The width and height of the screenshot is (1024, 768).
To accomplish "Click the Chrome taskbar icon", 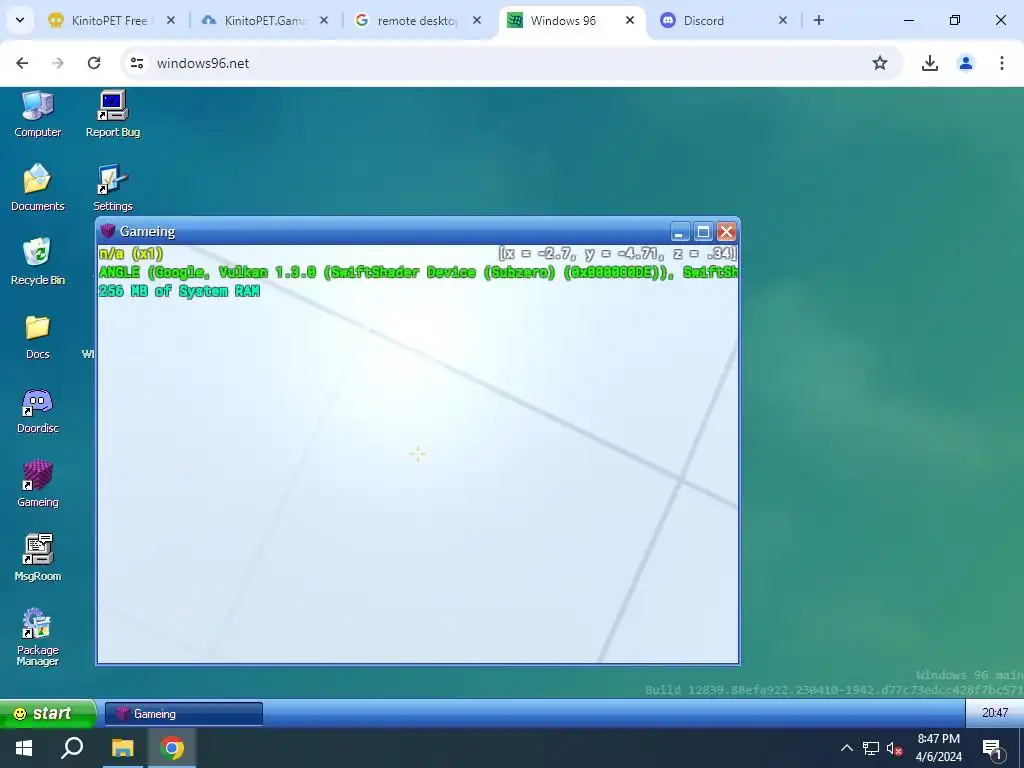I will 172,748.
